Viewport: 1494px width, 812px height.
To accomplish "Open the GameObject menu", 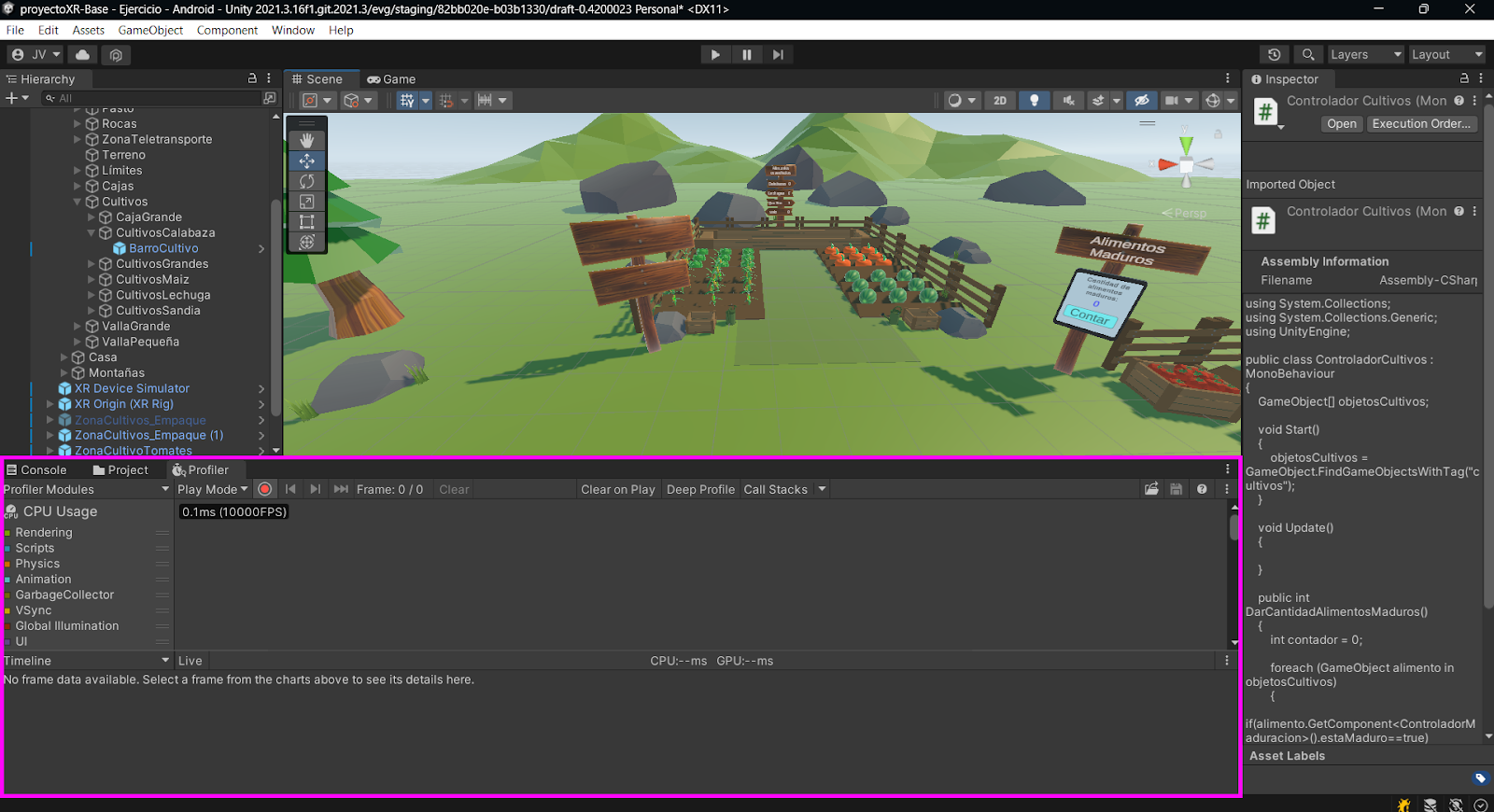I will [x=150, y=30].
